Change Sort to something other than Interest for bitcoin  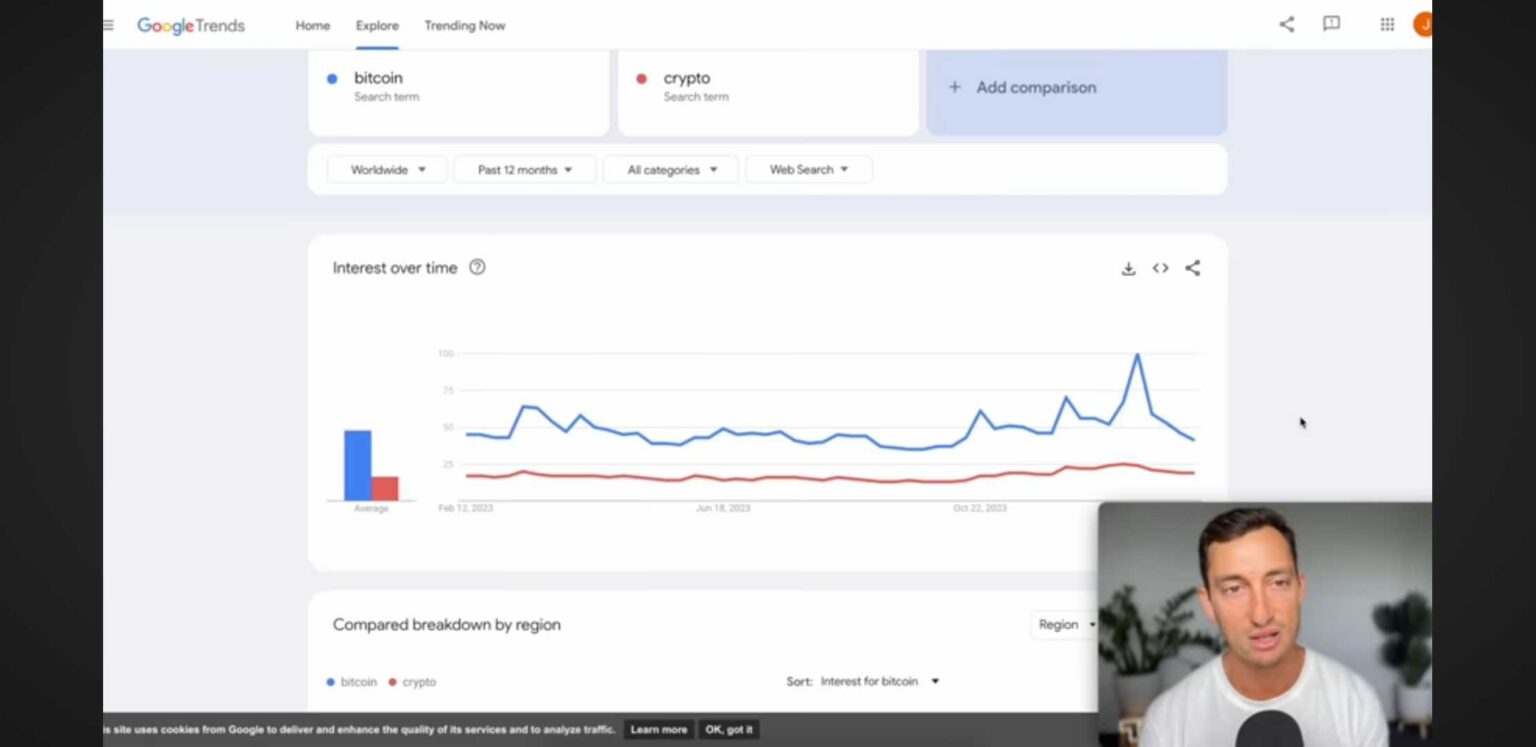(x=878, y=681)
